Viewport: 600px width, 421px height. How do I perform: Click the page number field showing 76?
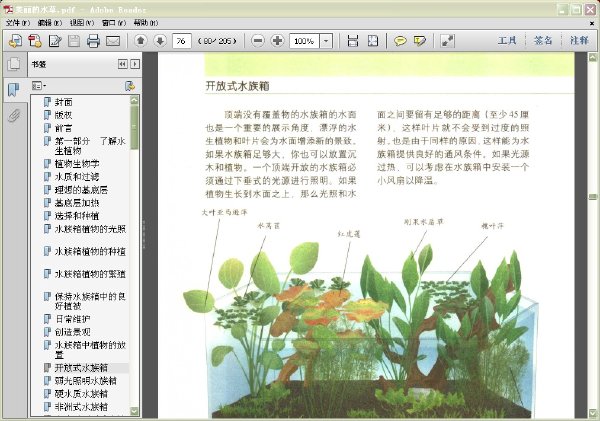click(182, 41)
